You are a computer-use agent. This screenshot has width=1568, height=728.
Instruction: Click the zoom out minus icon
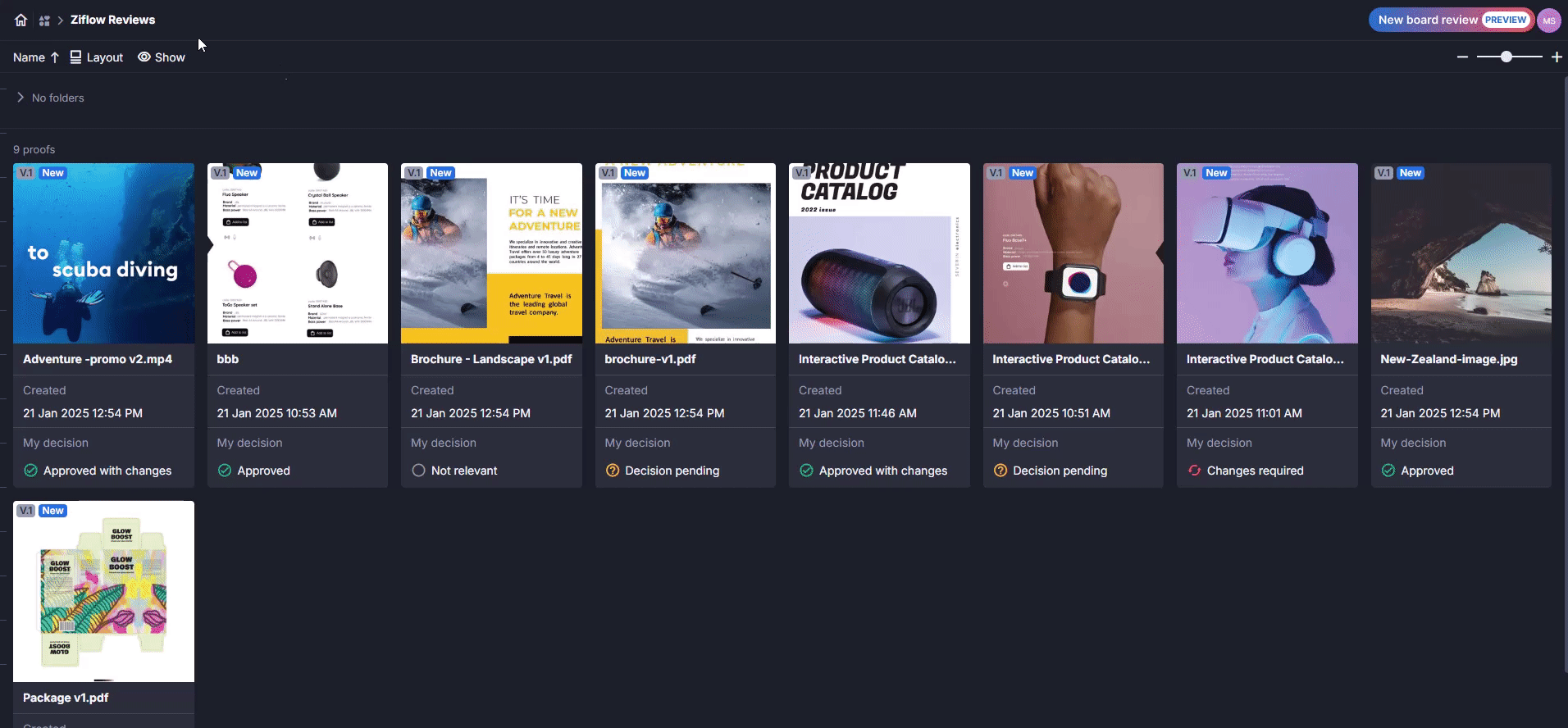point(1462,57)
